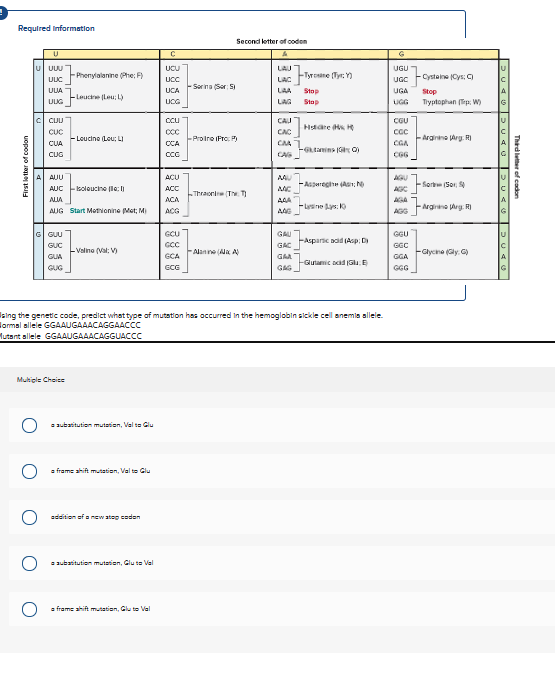This screenshot has width=555, height=674.
Task: Click the Multiple Choice label
Action: [41, 380]
